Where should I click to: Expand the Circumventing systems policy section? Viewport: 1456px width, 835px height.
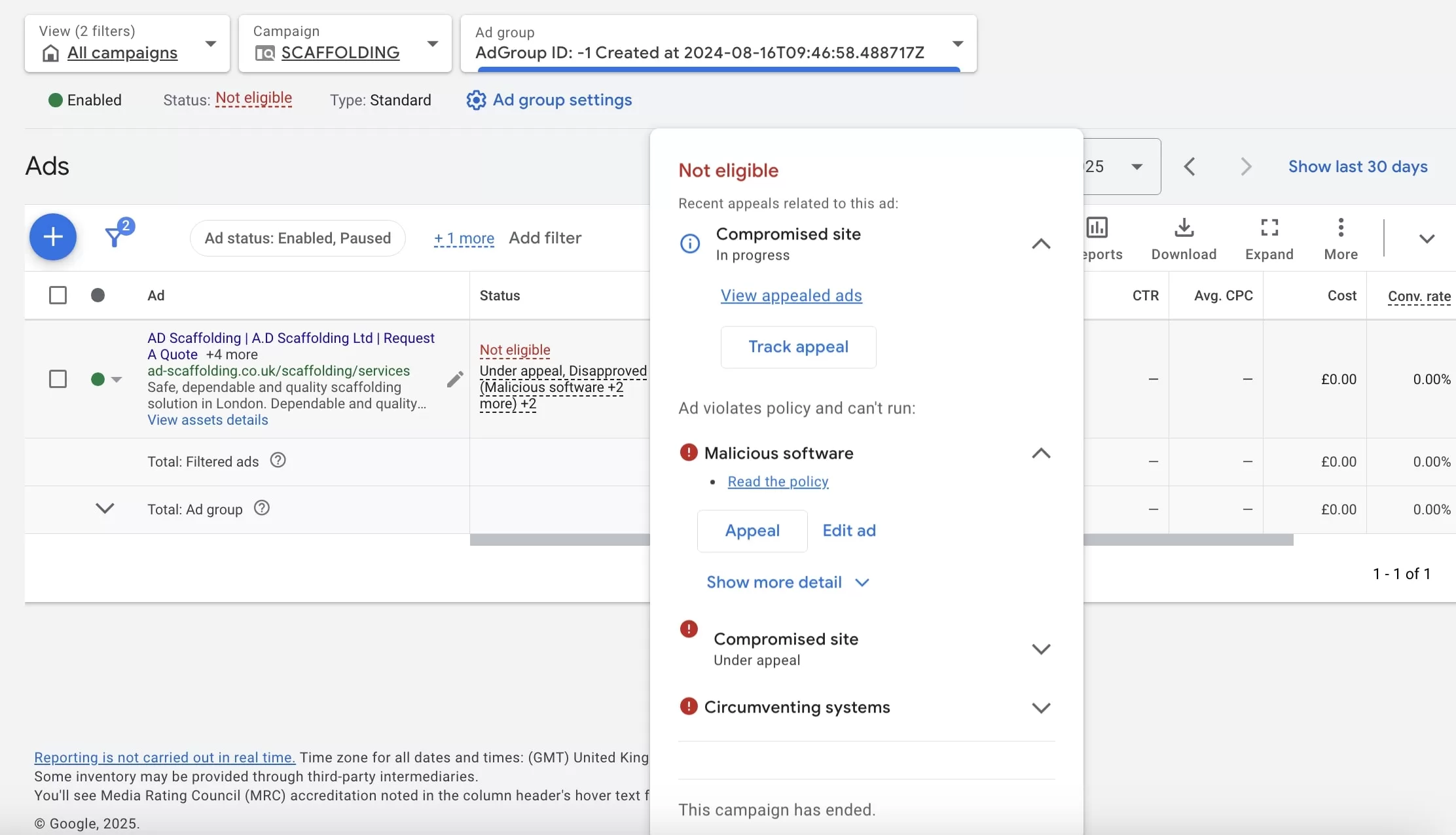[1040, 707]
